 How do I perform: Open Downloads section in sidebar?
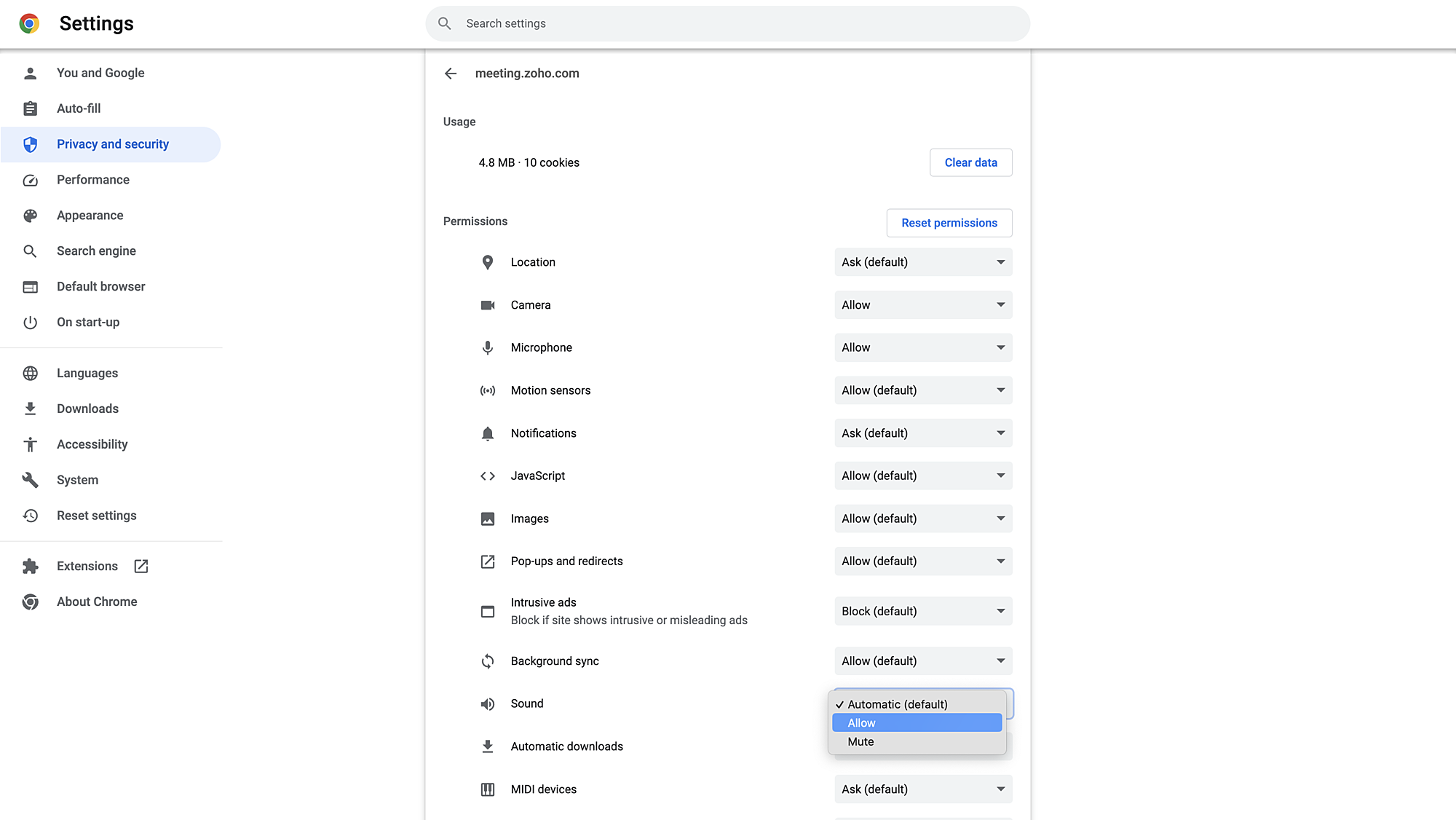(x=87, y=409)
